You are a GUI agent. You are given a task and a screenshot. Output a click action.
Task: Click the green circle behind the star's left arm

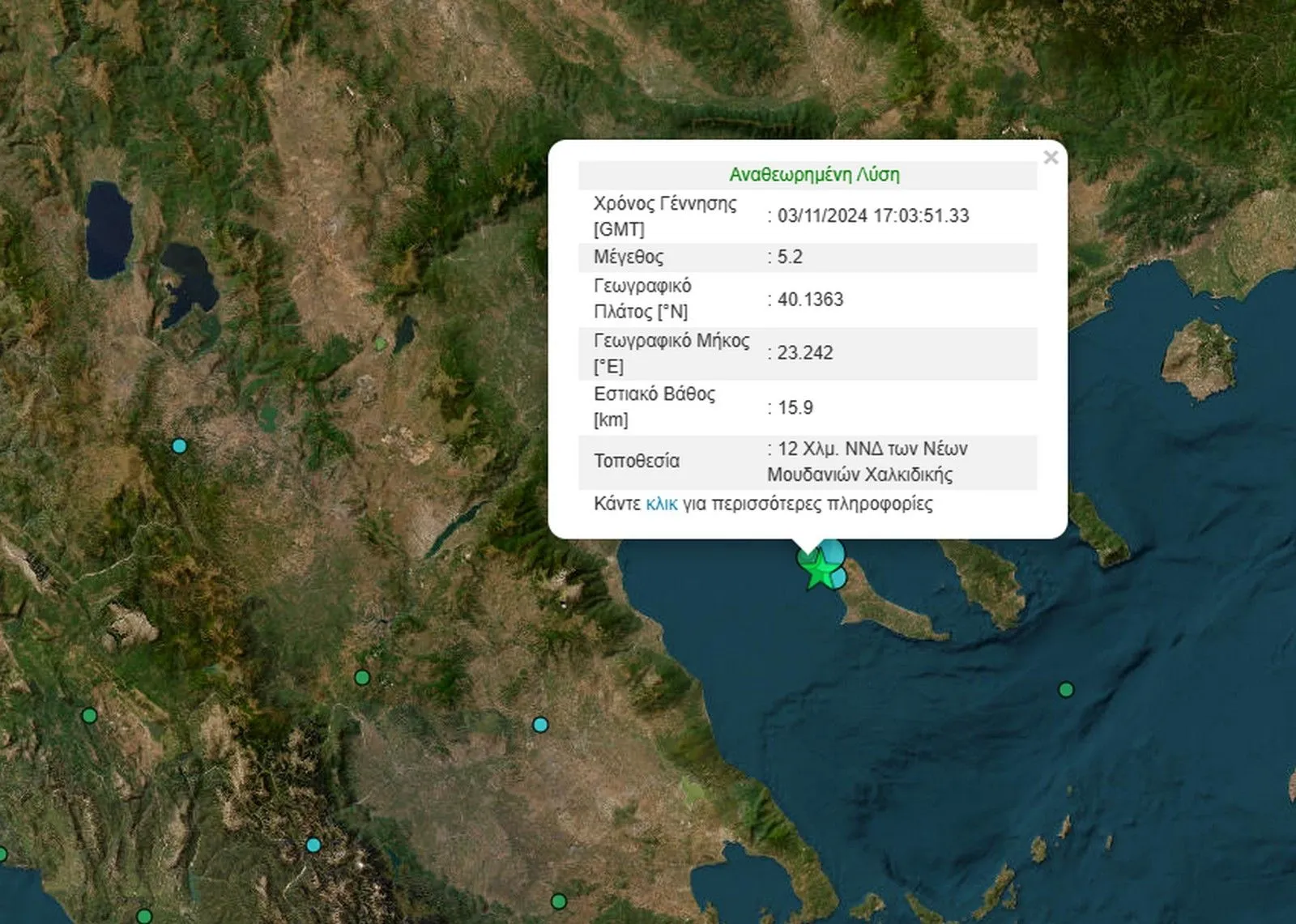[x=806, y=559]
